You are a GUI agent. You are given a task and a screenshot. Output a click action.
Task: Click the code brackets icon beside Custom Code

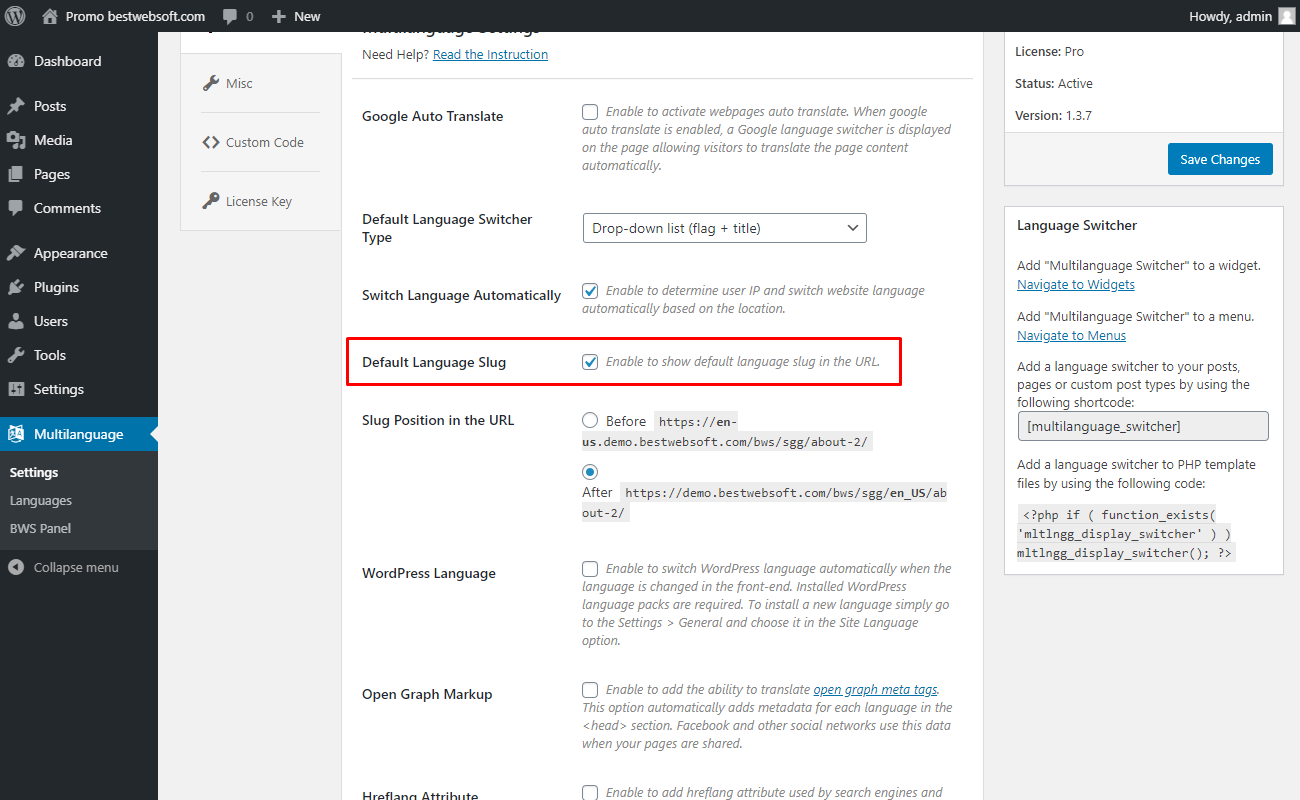tap(211, 142)
